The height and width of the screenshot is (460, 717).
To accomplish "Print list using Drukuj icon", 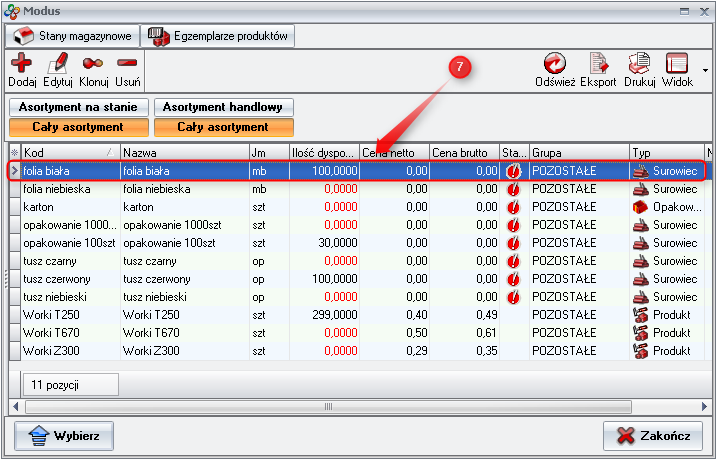I will 639,64.
